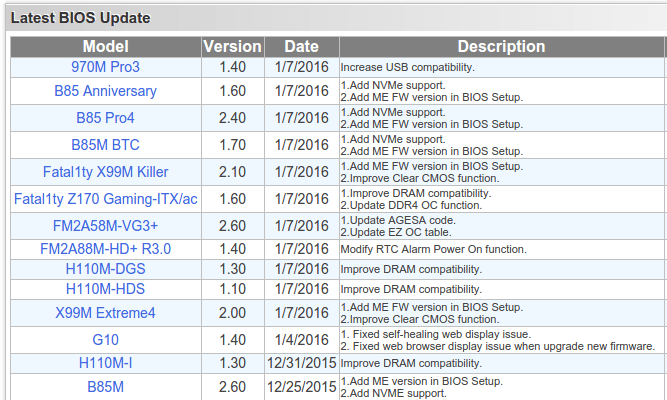Screen dimensions: 667x400
Task: Open the FM2A88M-HD+ R3.0 model link
Action: [105, 249]
